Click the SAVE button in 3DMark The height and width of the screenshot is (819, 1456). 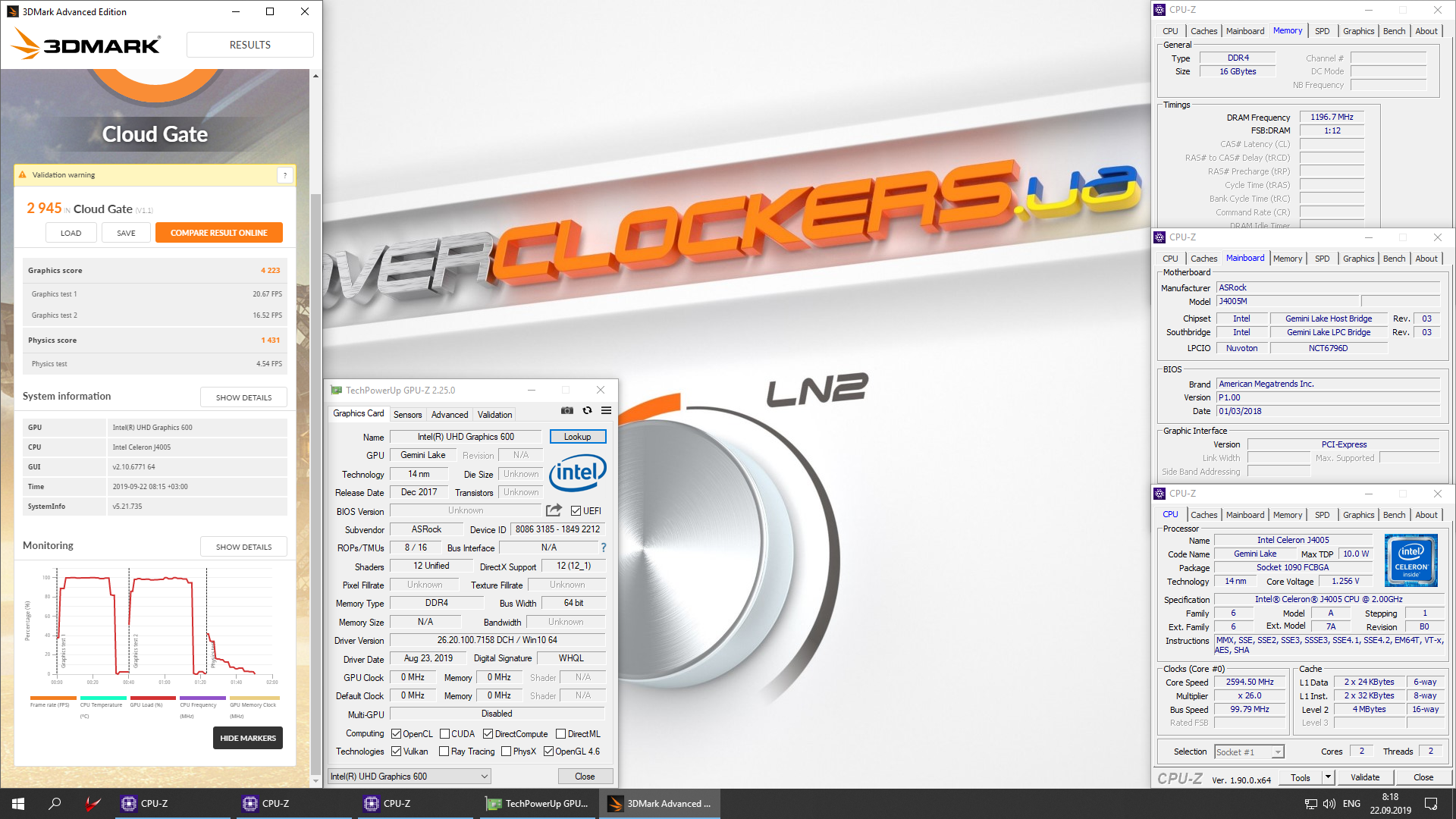[x=126, y=233]
